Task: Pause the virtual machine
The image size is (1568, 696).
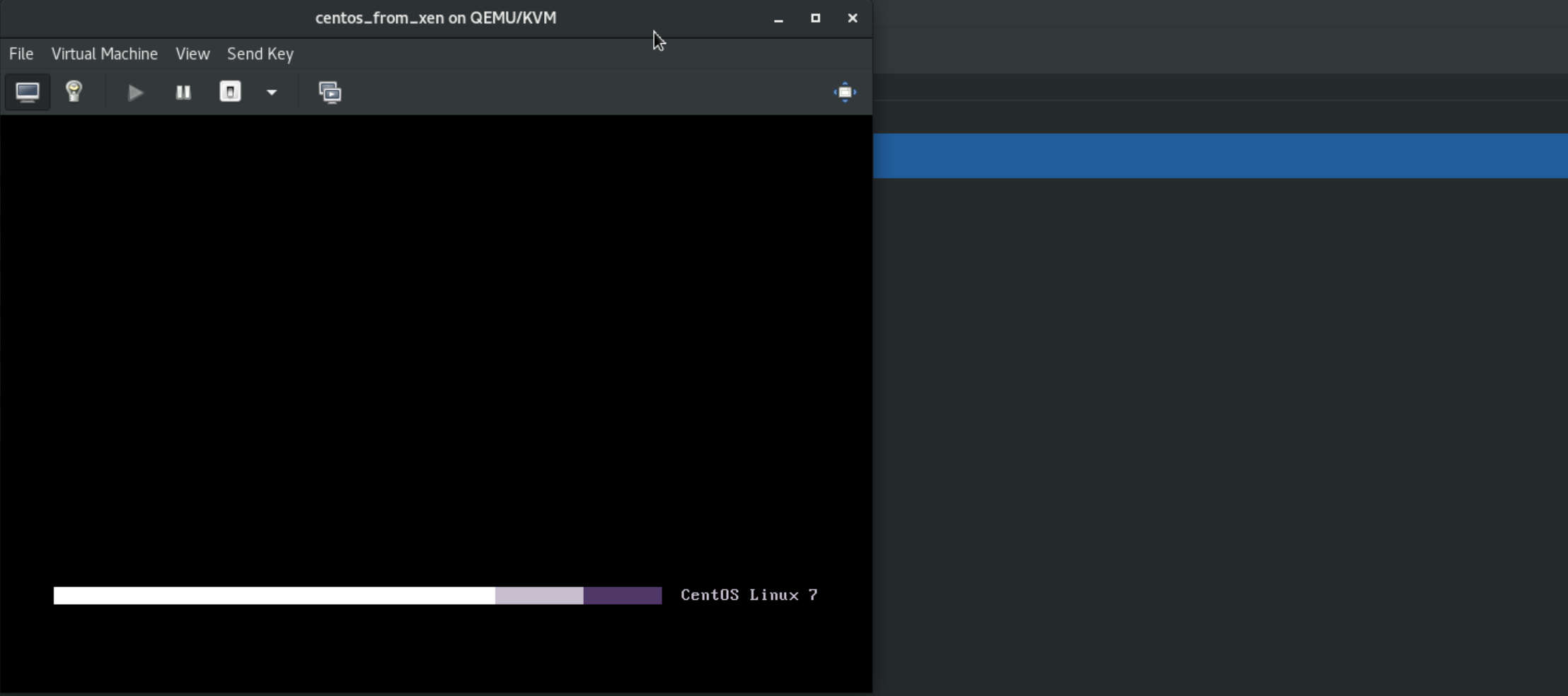Action: coord(183,92)
